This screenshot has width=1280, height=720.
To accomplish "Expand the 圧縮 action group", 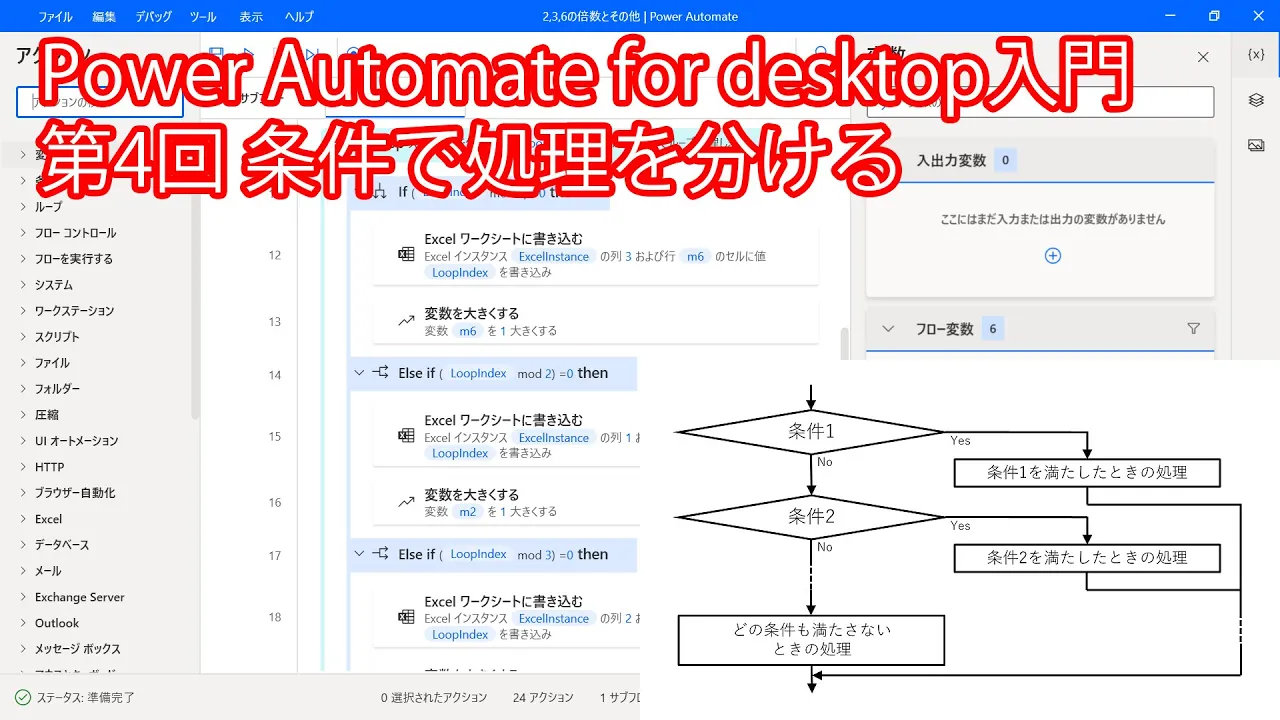I will 24,415.
